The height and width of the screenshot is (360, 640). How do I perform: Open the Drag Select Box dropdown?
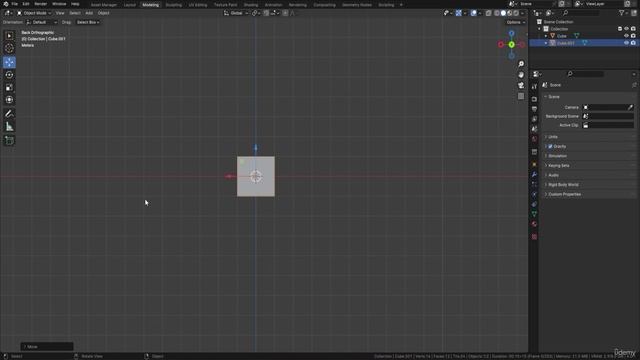point(88,22)
